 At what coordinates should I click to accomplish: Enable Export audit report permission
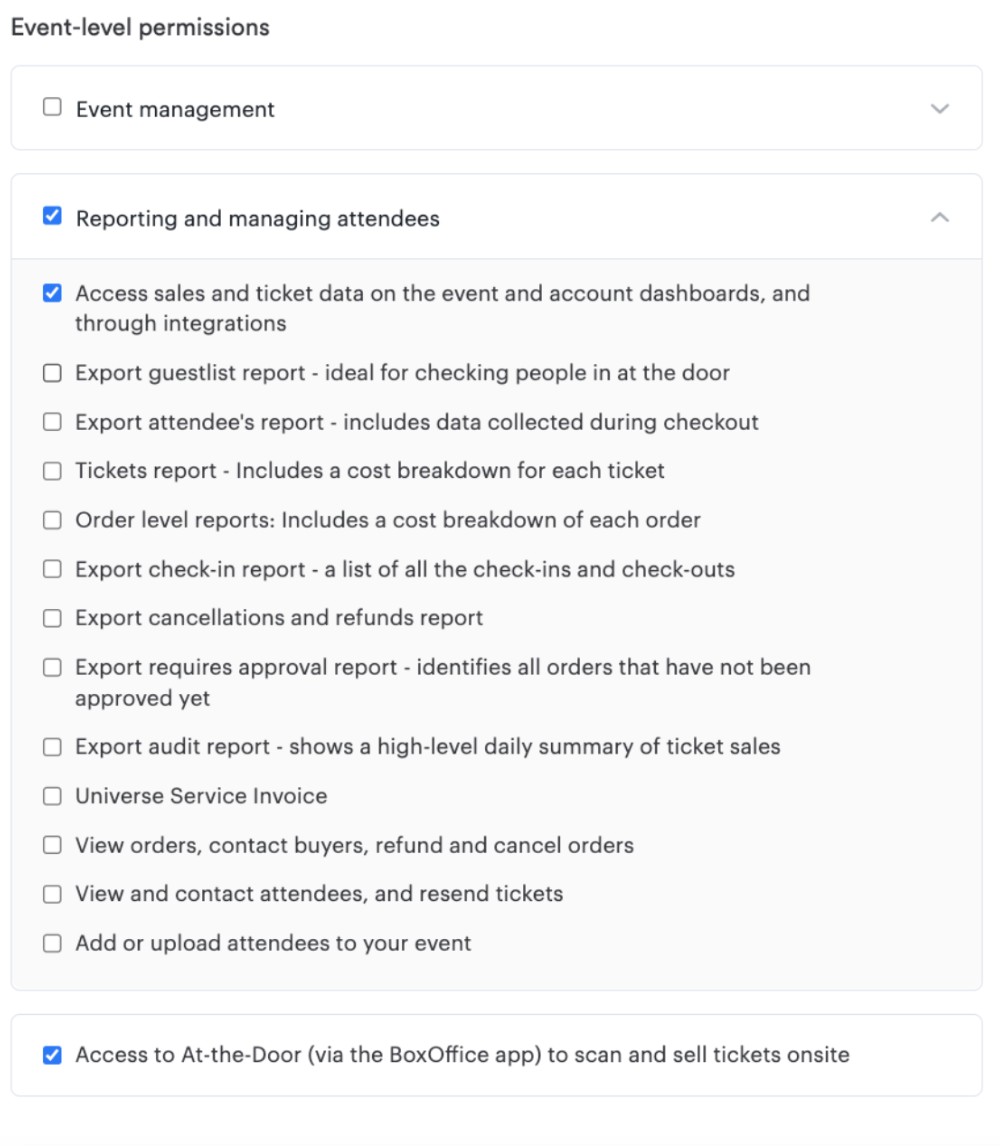[x=52, y=747]
